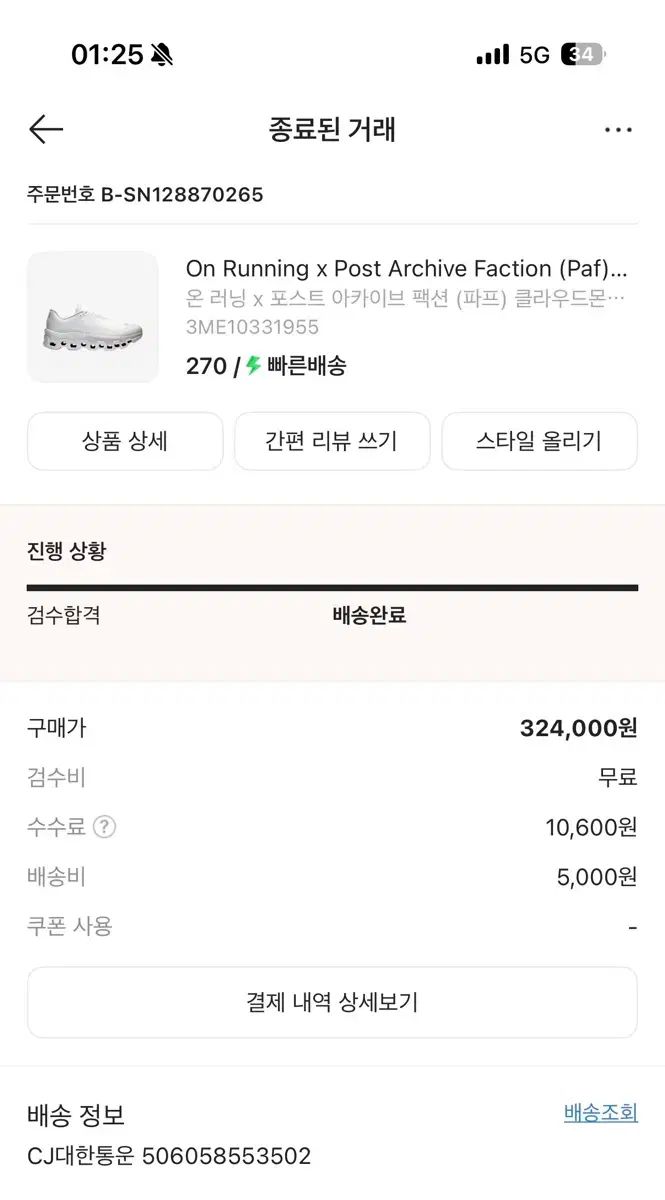Tap the 상품 상세 button
Screen dimensions: 665x1200
tap(125, 441)
